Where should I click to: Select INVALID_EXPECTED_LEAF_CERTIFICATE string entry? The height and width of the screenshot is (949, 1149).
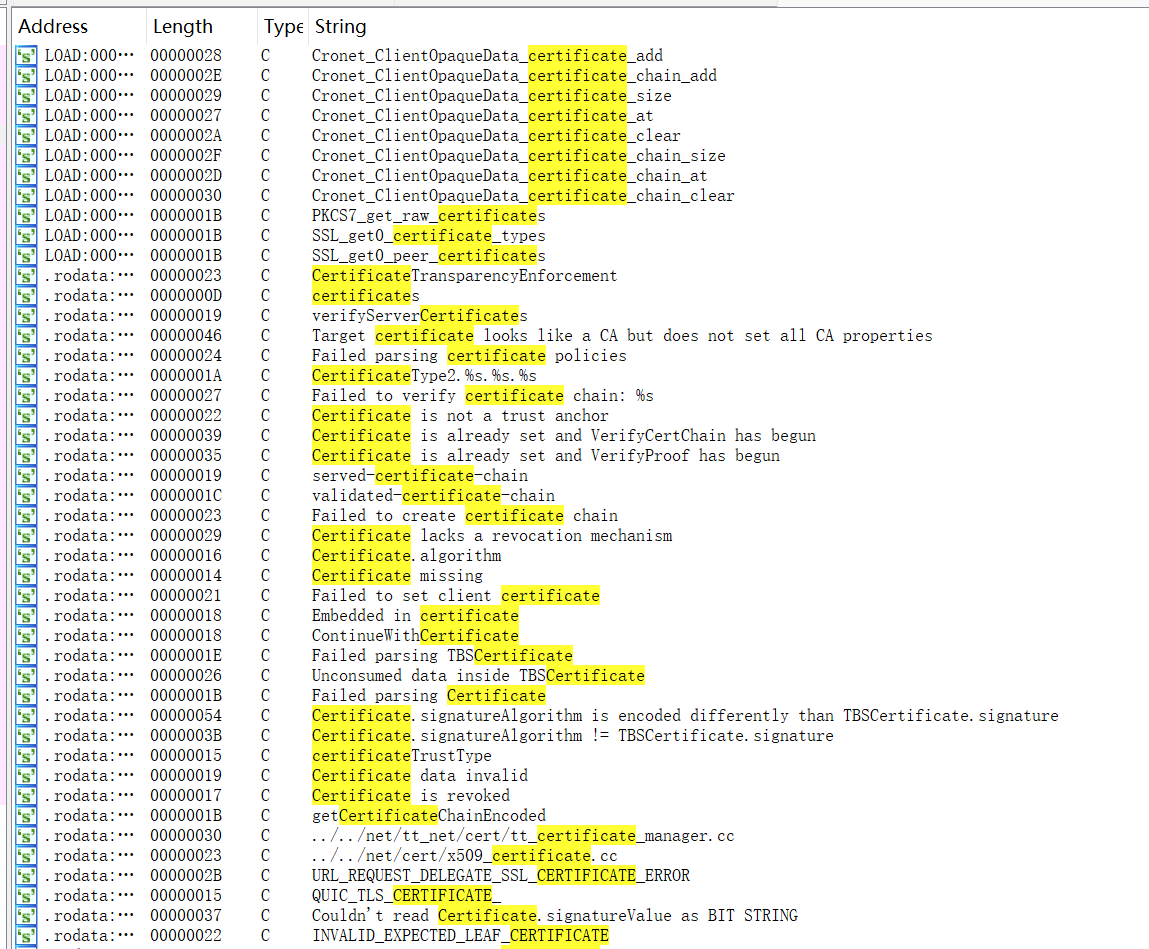click(x=459, y=936)
